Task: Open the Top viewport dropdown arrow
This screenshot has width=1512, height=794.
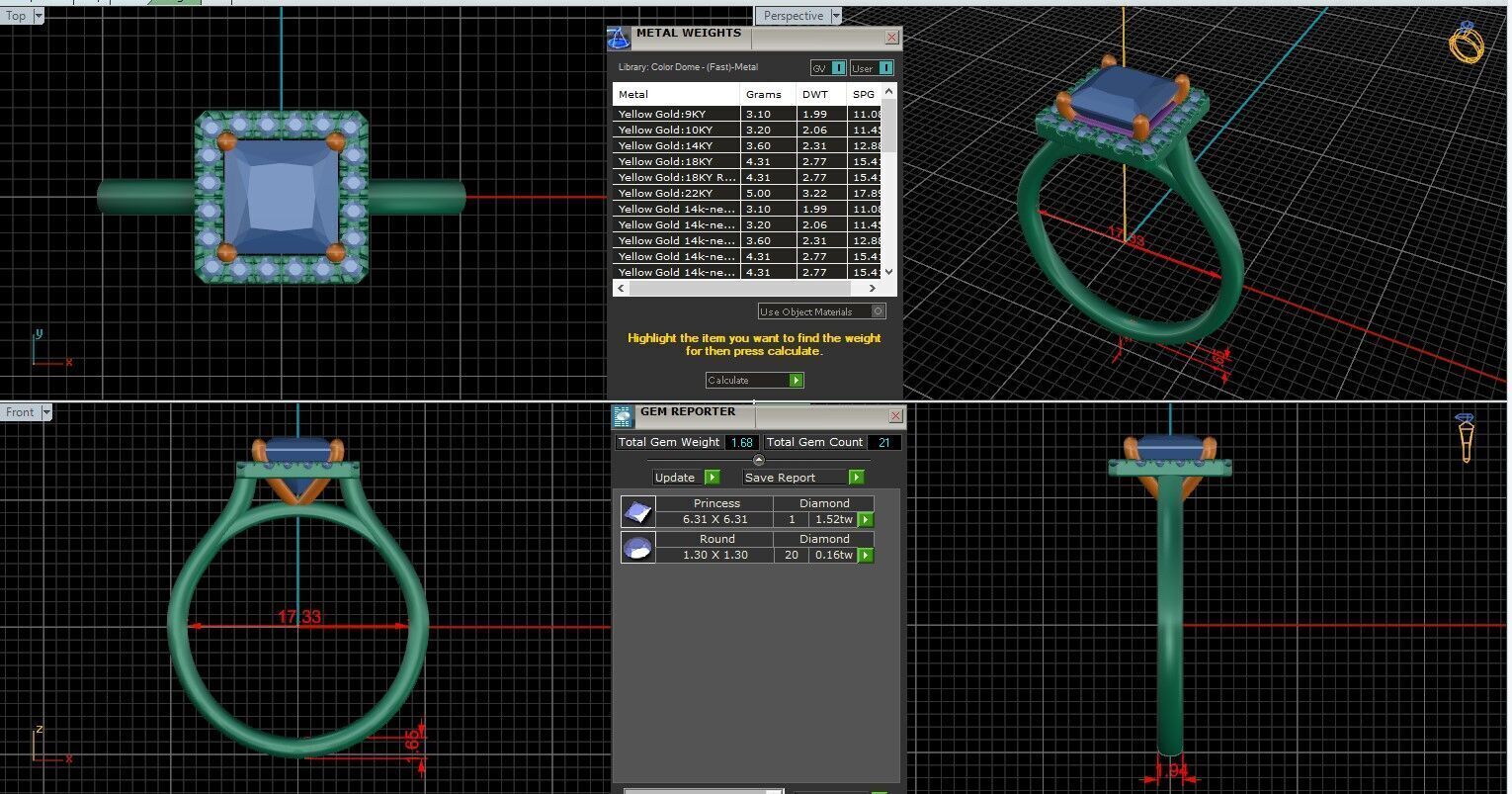Action: 39,16
